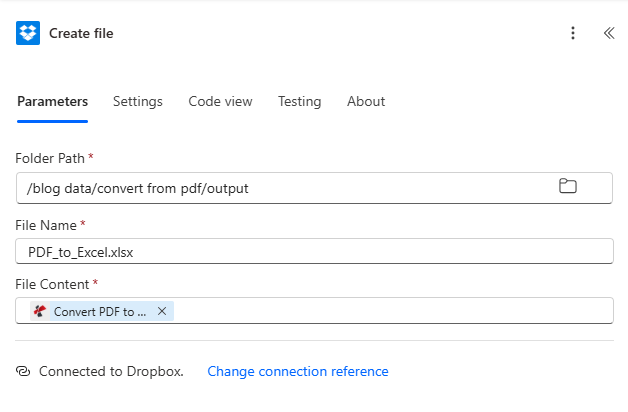The image size is (628, 412).
Task: Collapse the Create file panel
Action: click(608, 33)
